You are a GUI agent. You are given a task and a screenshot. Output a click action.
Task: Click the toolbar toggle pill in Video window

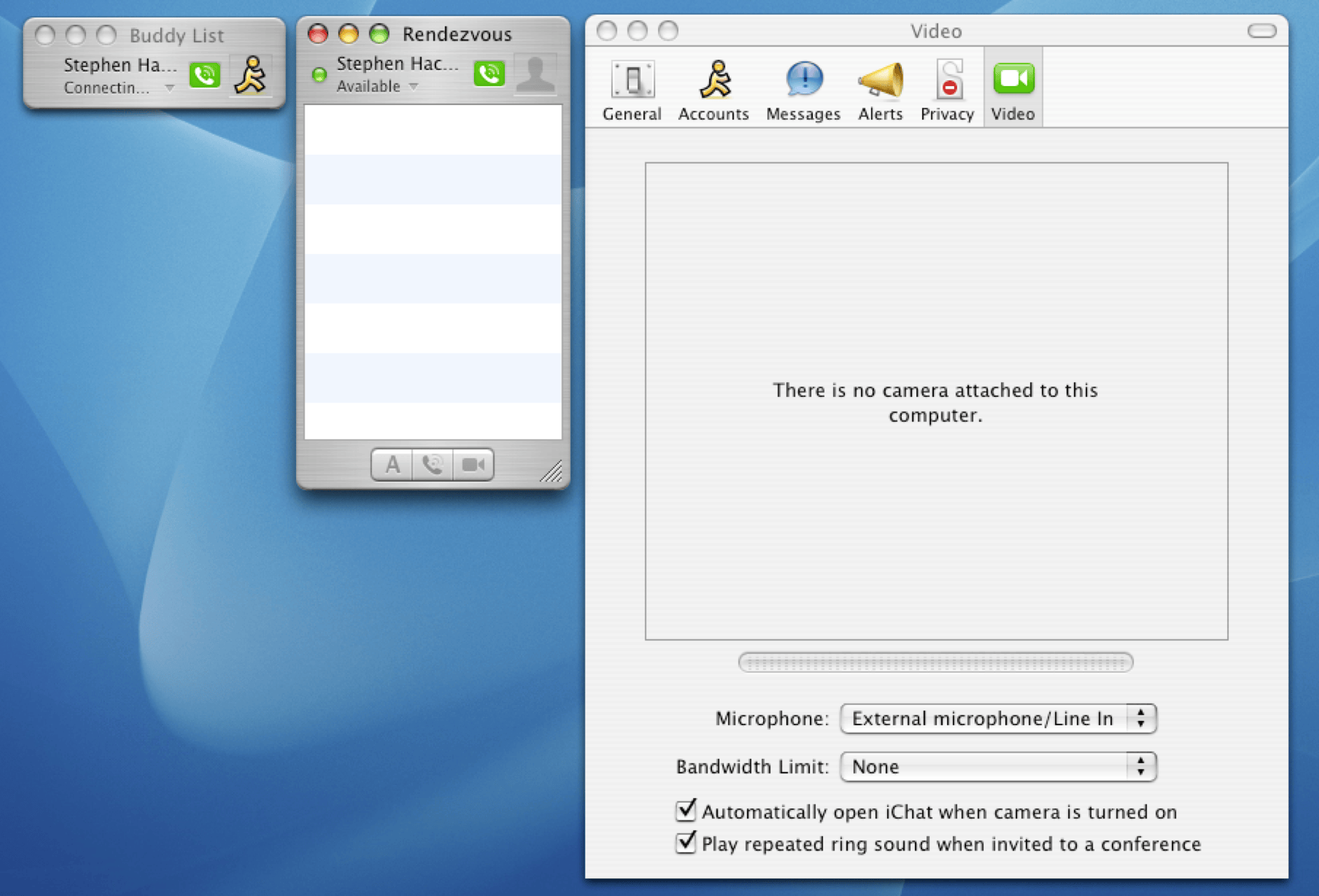(x=1262, y=31)
